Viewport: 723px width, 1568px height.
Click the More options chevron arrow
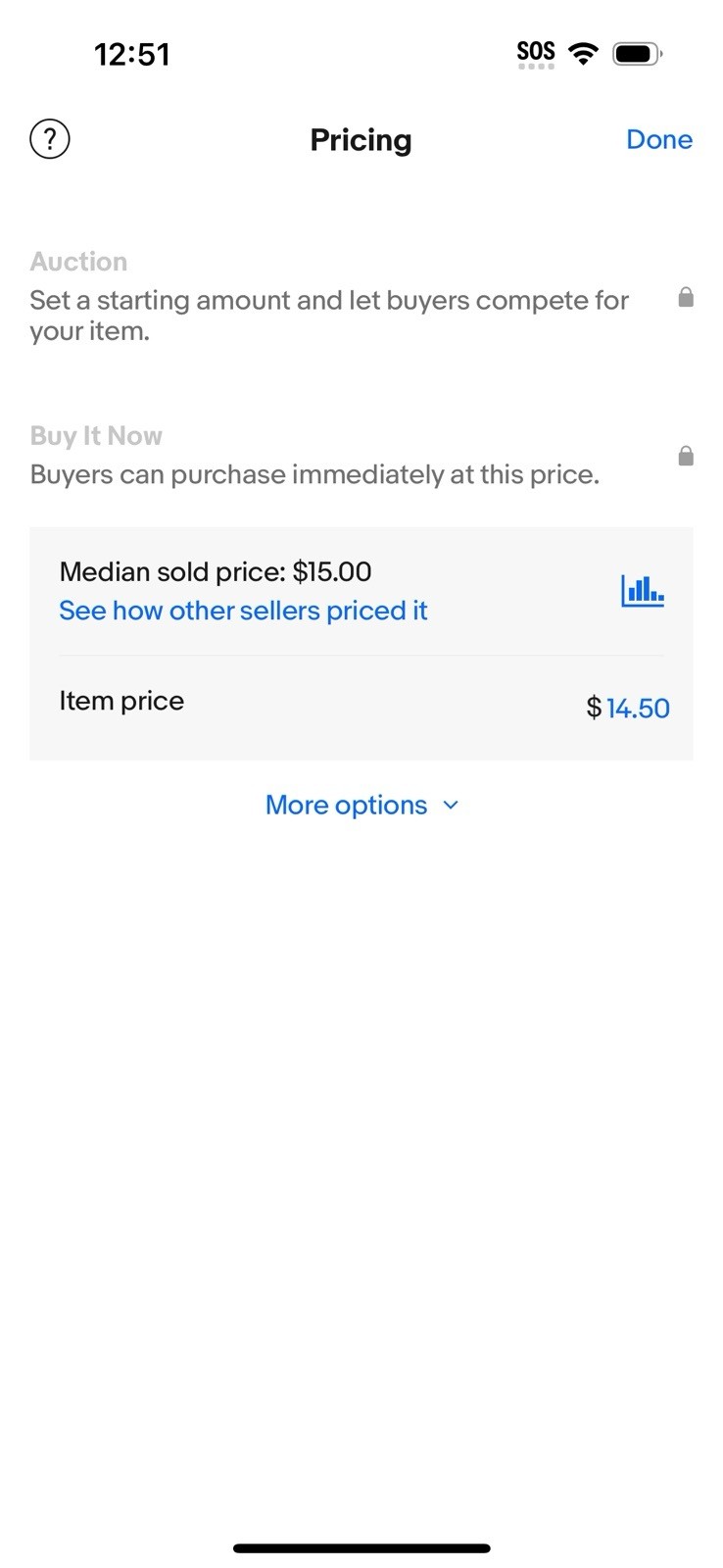click(451, 805)
